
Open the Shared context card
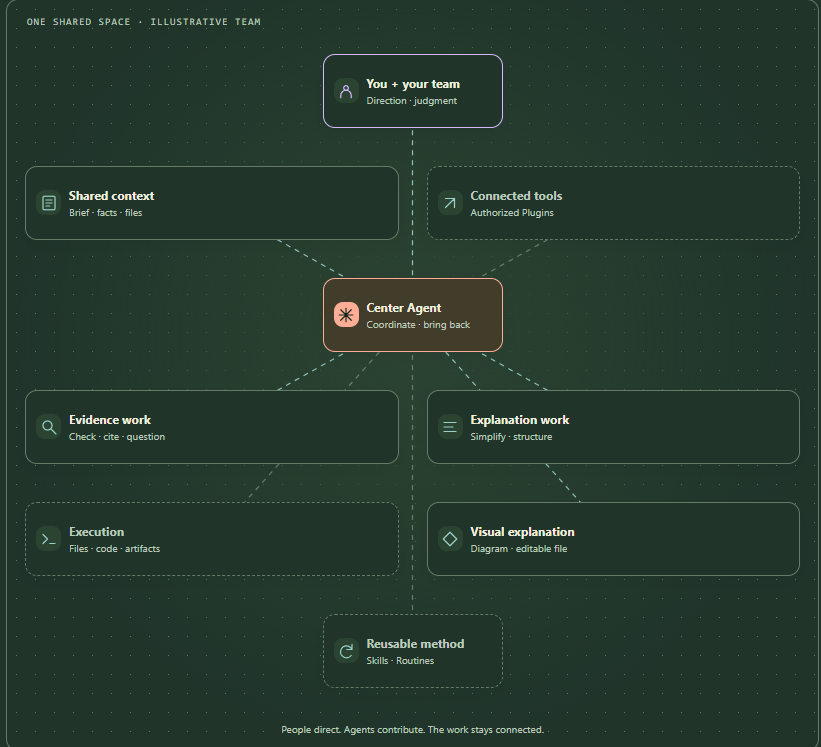212,203
